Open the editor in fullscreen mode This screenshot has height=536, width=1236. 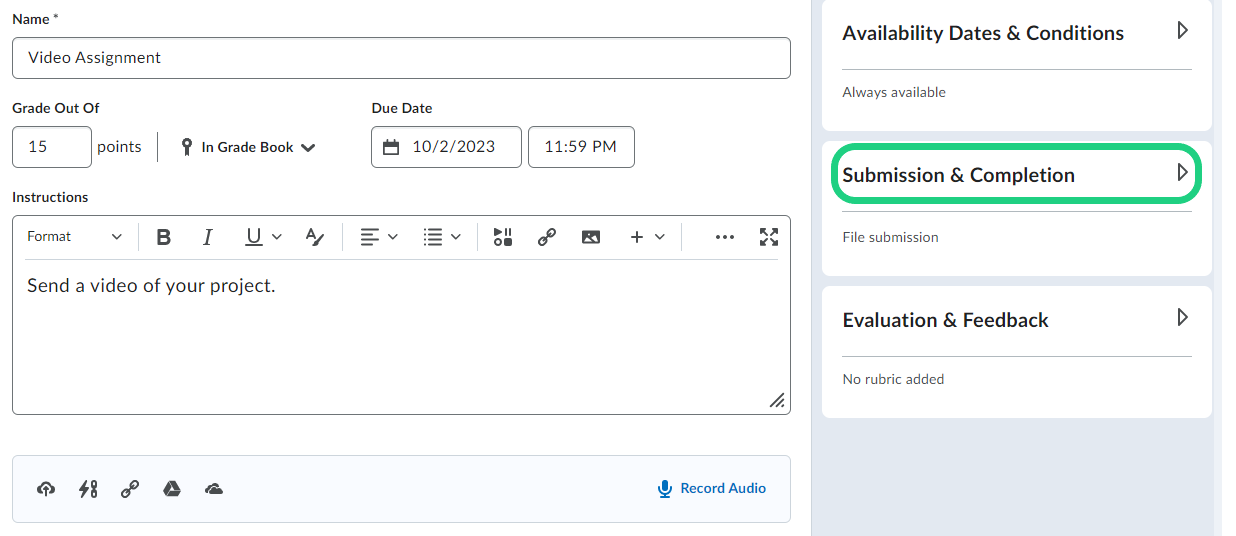pyautogui.click(x=768, y=237)
